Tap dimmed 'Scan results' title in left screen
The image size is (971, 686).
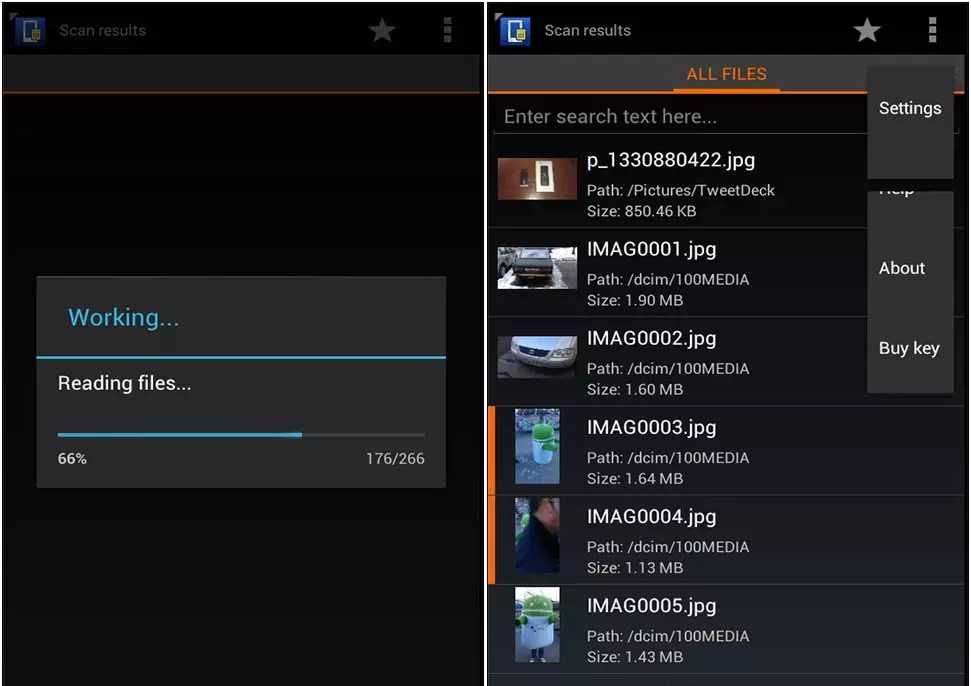103,30
